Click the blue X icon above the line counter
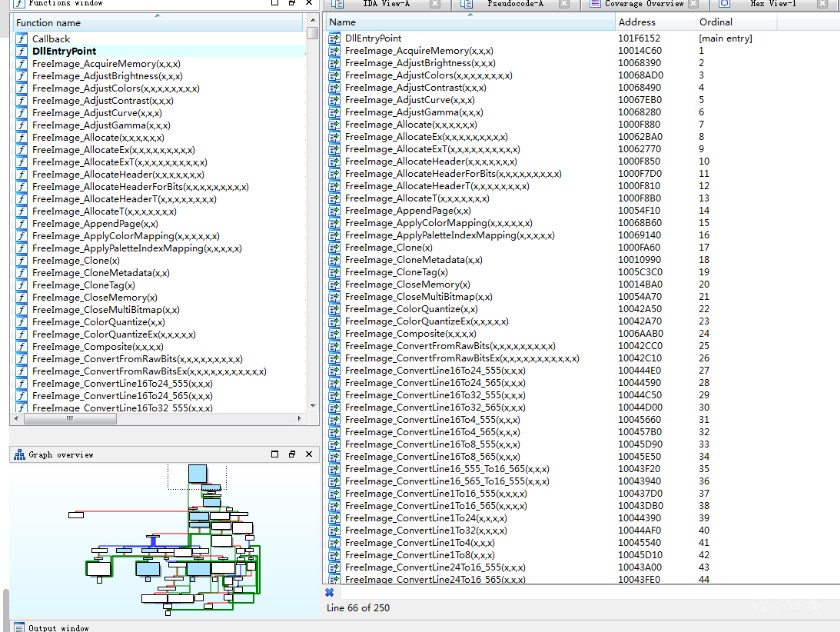The height and width of the screenshot is (632, 840). pos(329,592)
